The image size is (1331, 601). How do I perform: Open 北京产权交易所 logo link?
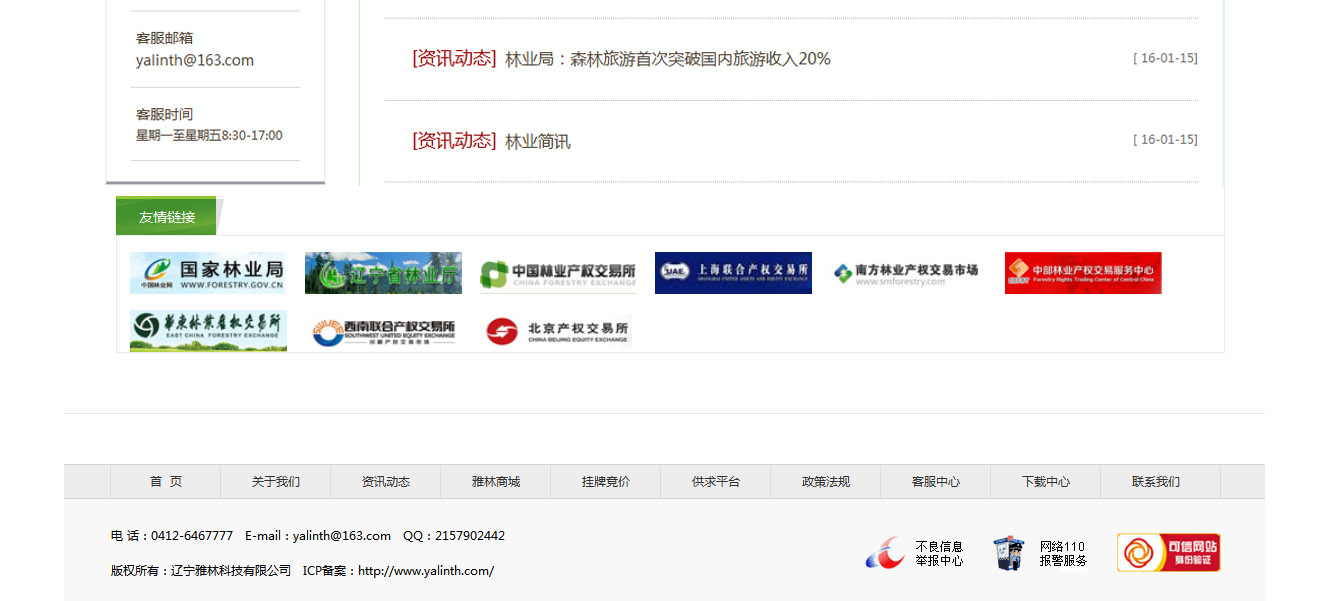click(558, 331)
